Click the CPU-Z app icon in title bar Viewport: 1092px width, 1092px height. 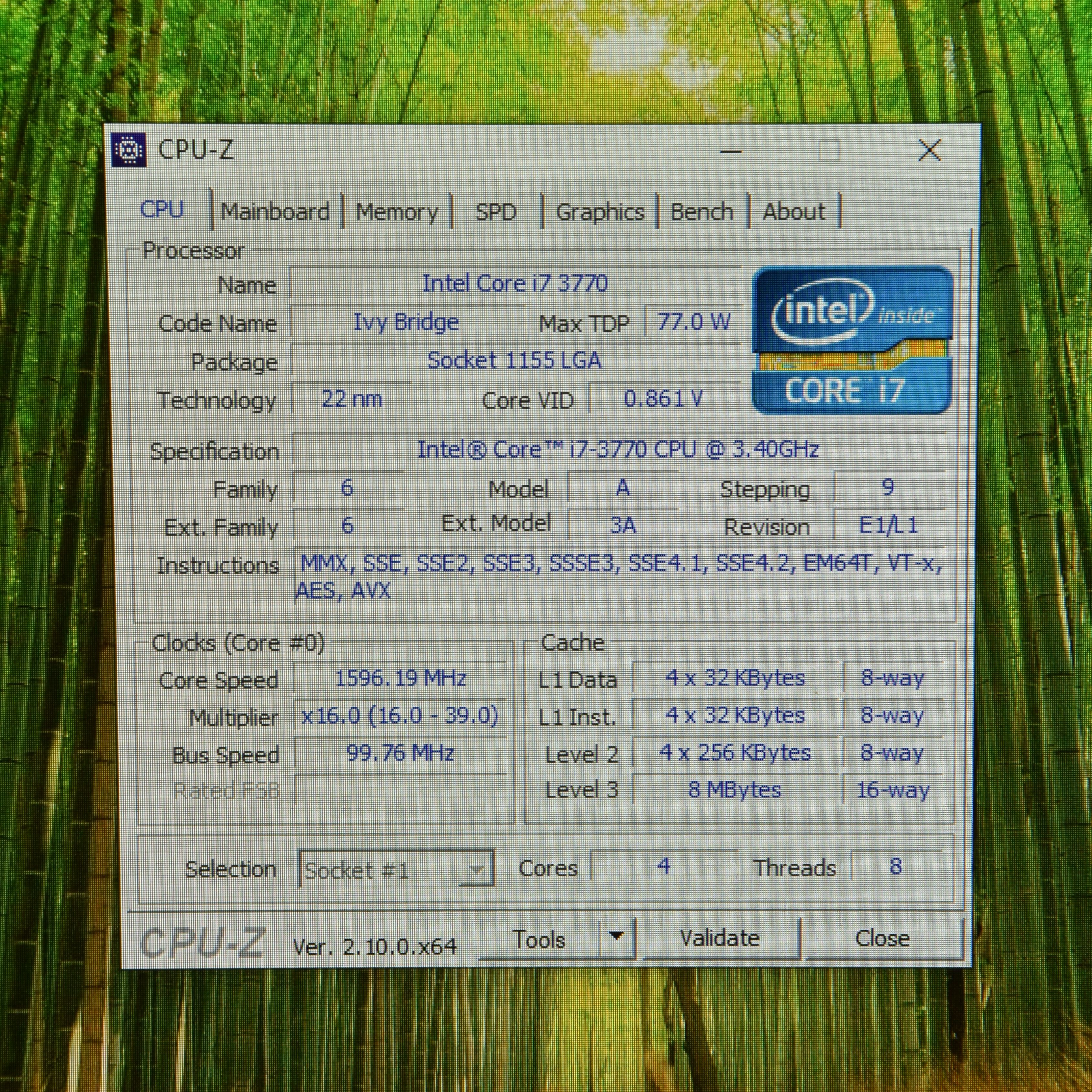[x=128, y=150]
